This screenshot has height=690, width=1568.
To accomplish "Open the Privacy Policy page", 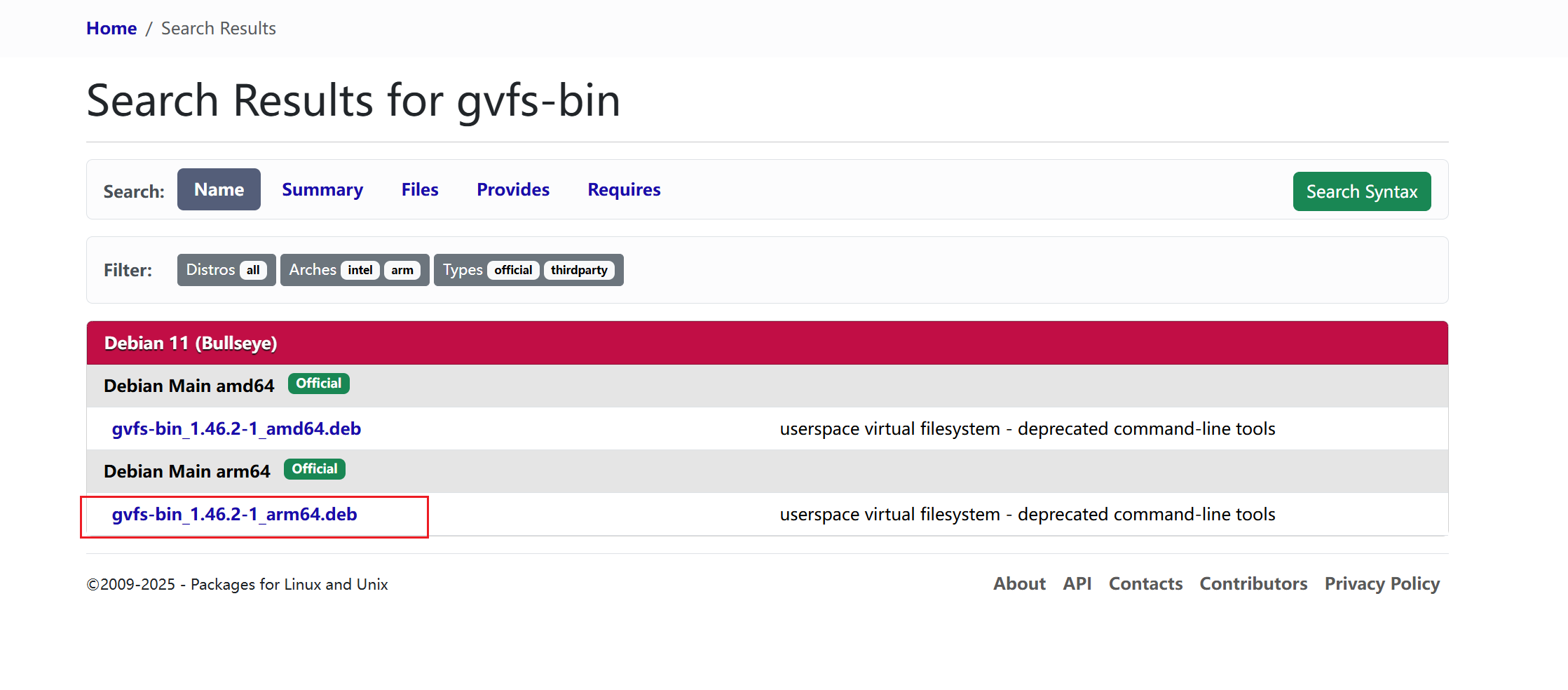I will [x=1382, y=583].
